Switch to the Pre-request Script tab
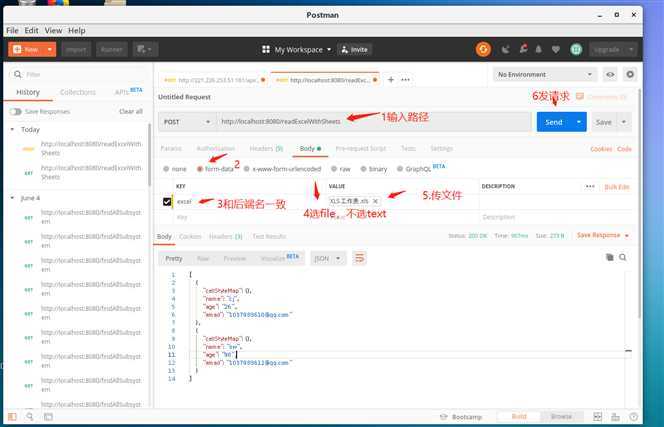Screen dimensions: 664x427 tap(361, 149)
